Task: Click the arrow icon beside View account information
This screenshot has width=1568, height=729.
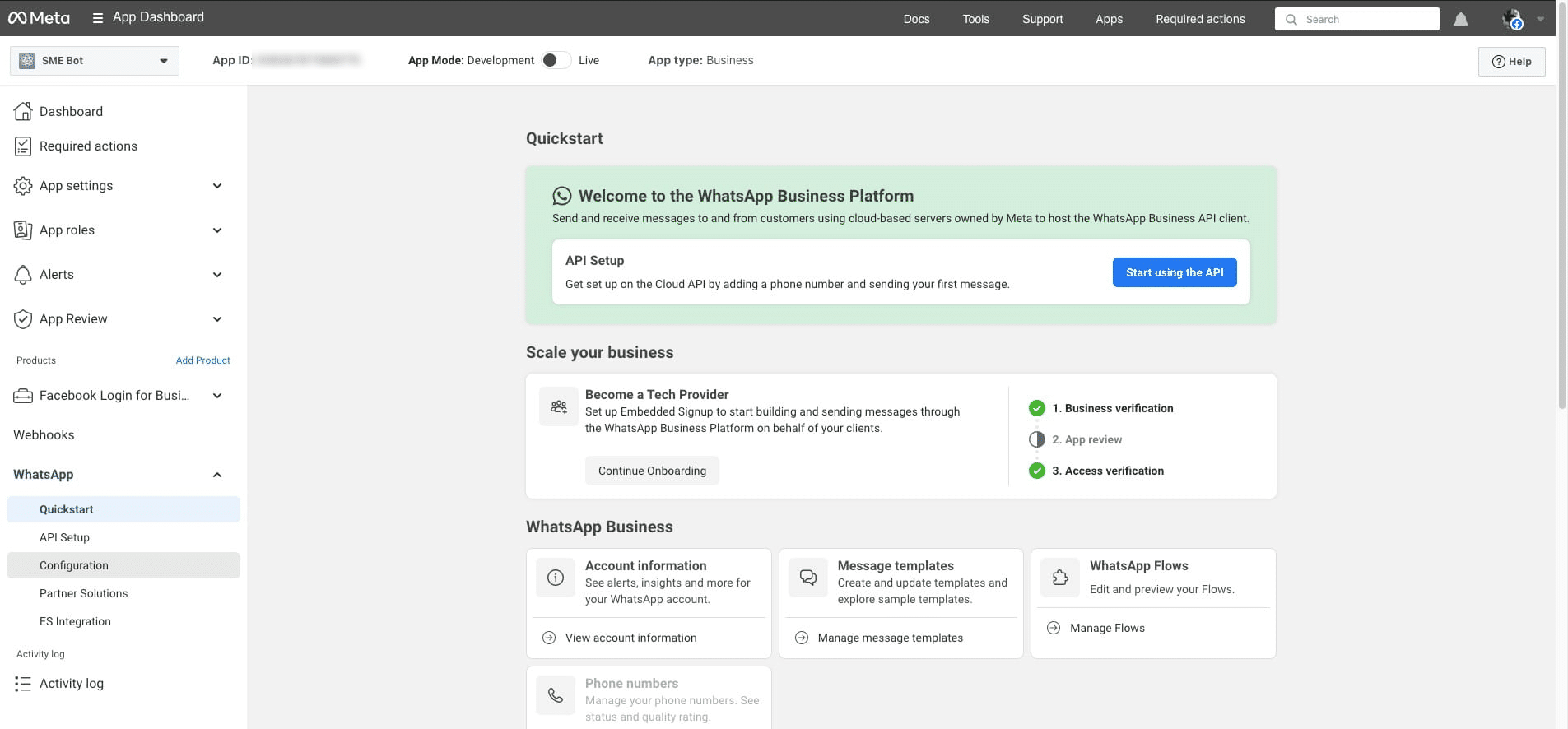Action: pos(549,638)
